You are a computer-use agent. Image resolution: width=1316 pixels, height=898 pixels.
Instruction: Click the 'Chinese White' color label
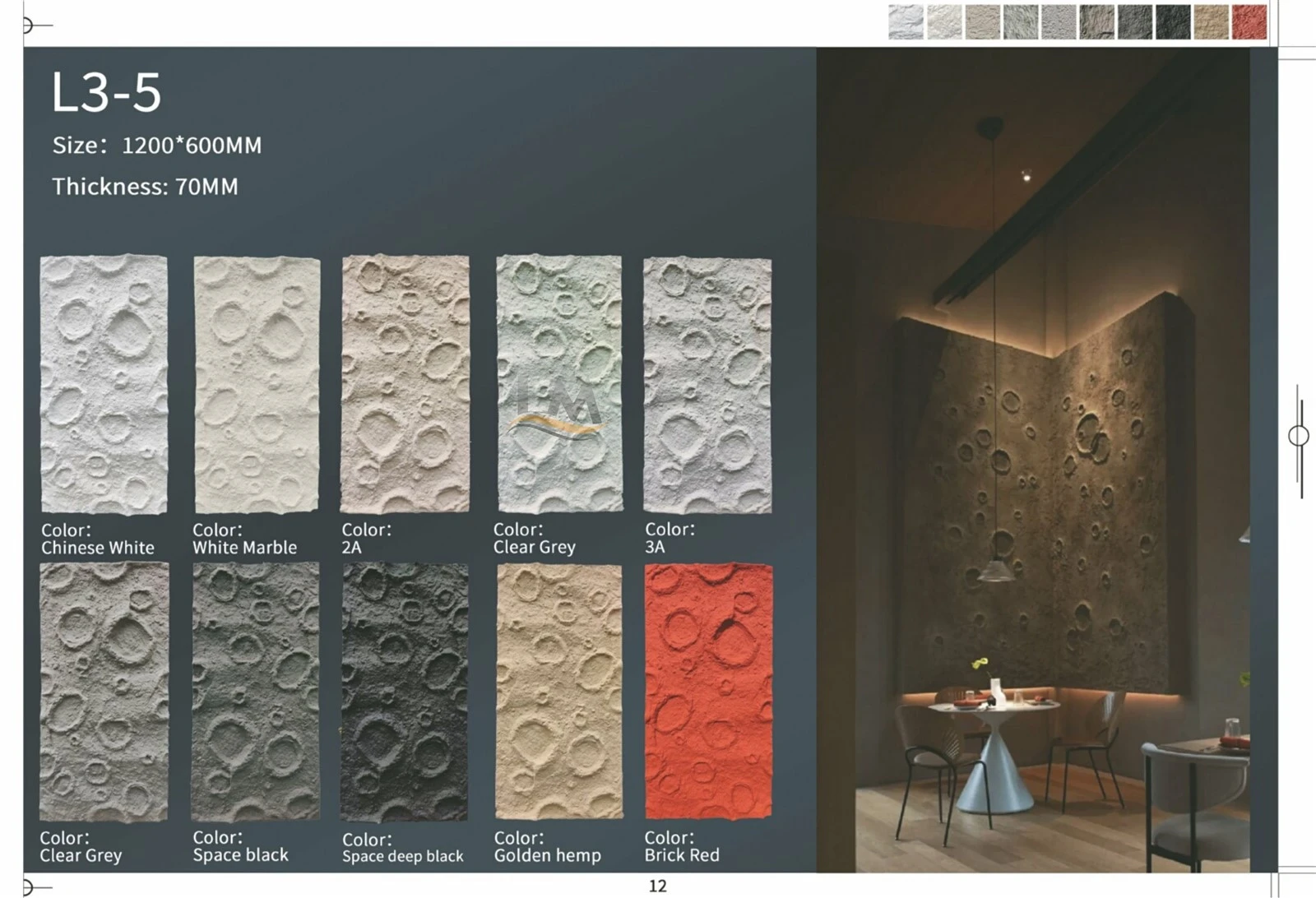[x=98, y=548]
